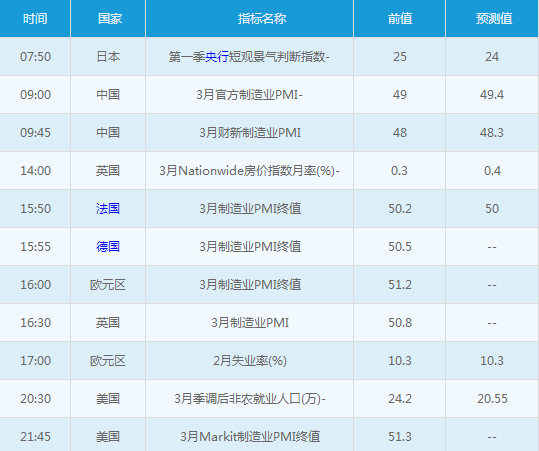The width and height of the screenshot is (539, 451).
Task: Select the 时间 column header
Action: [35, 19]
